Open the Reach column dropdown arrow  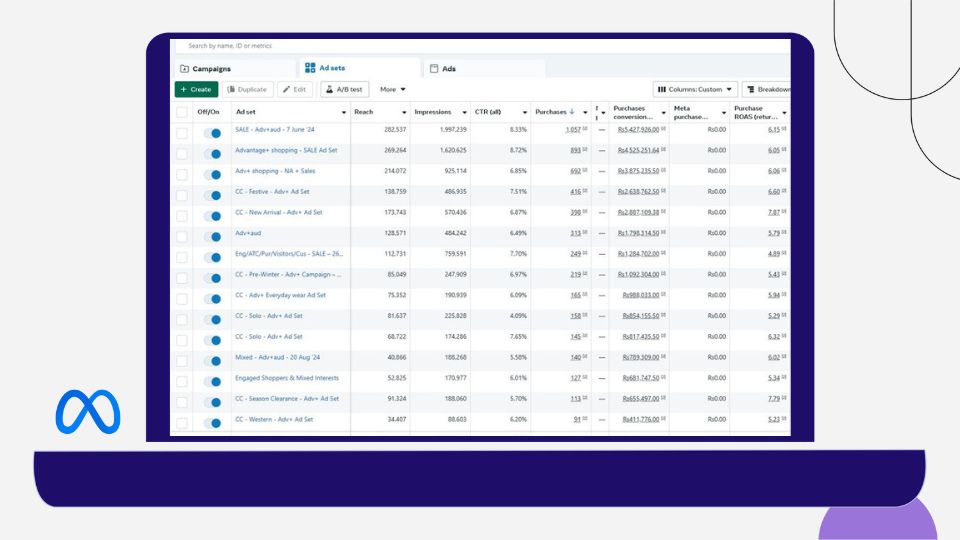(404, 112)
